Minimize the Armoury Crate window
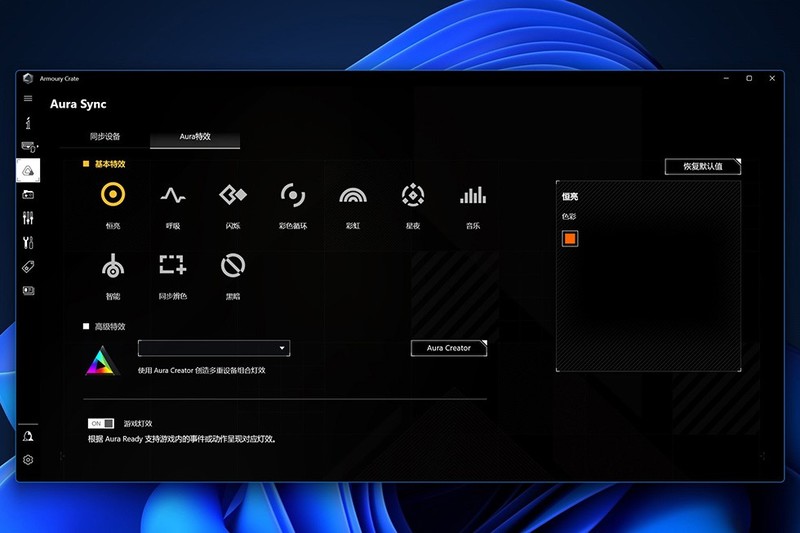This screenshot has width=800, height=533. coord(726,78)
